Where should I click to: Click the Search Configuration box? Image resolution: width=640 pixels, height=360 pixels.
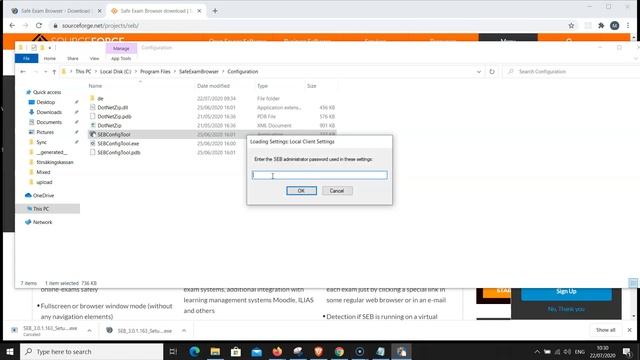pyautogui.click(x=571, y=71)
